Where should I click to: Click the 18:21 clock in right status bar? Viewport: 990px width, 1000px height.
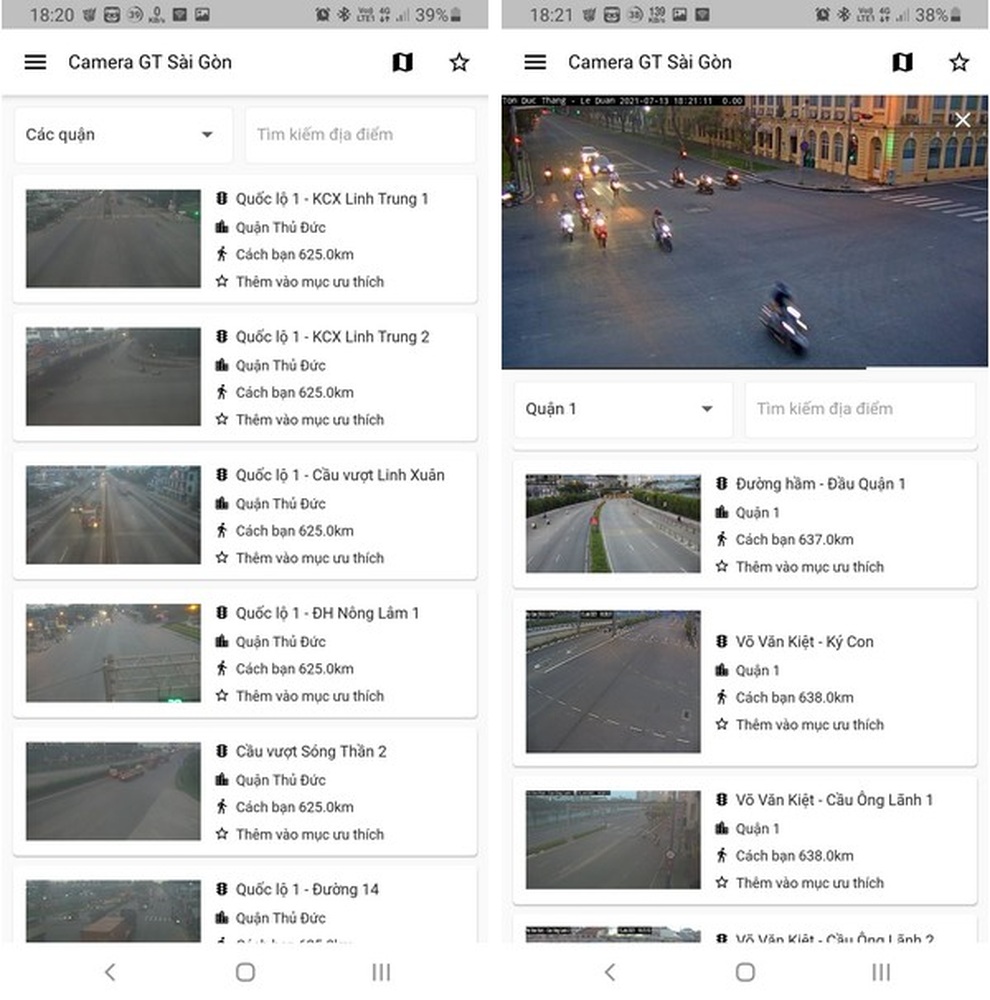(x=552, y=15)
